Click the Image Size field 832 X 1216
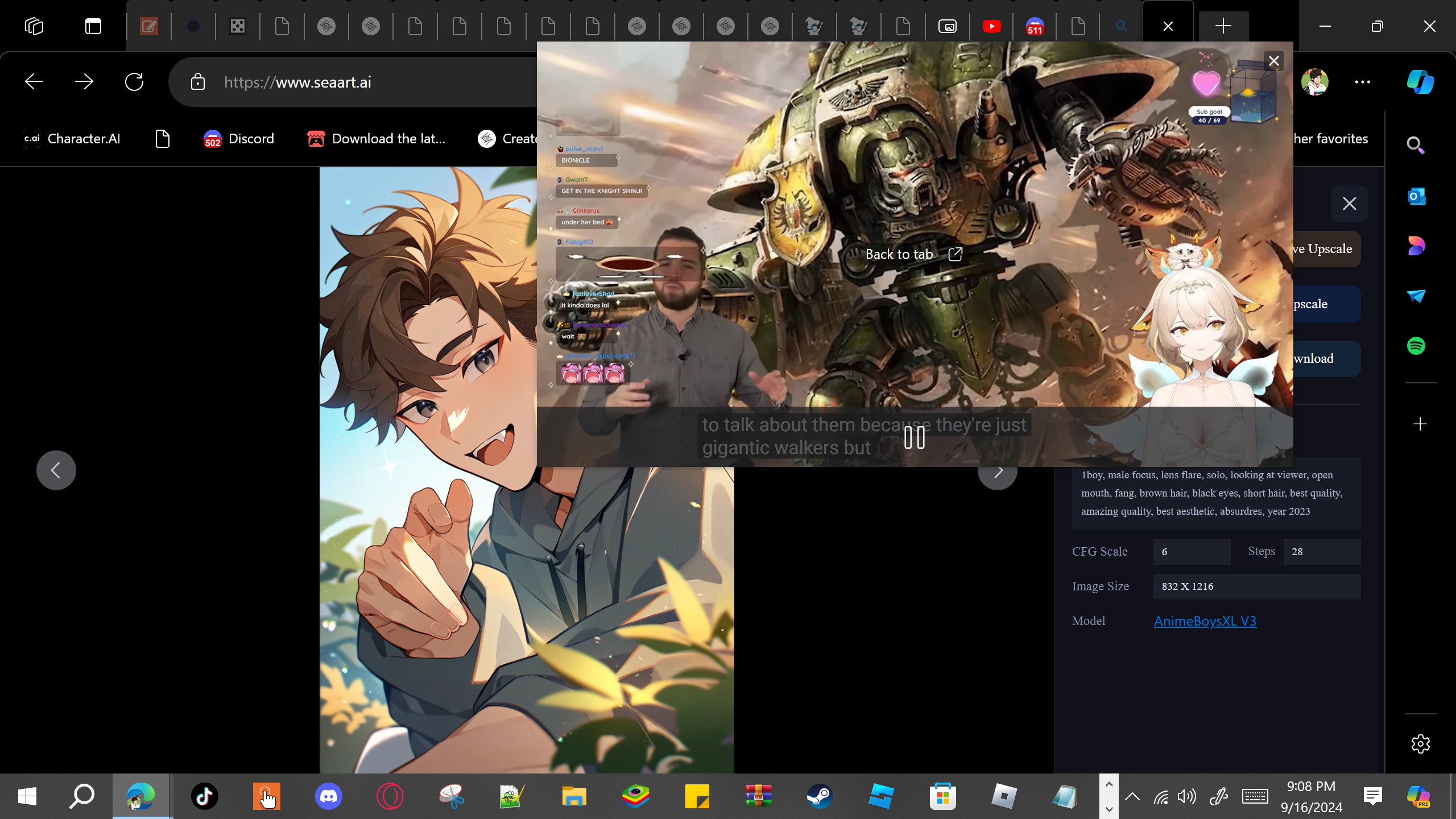This screenshot has height=819, width=1456. click(x=1257, y=586)
